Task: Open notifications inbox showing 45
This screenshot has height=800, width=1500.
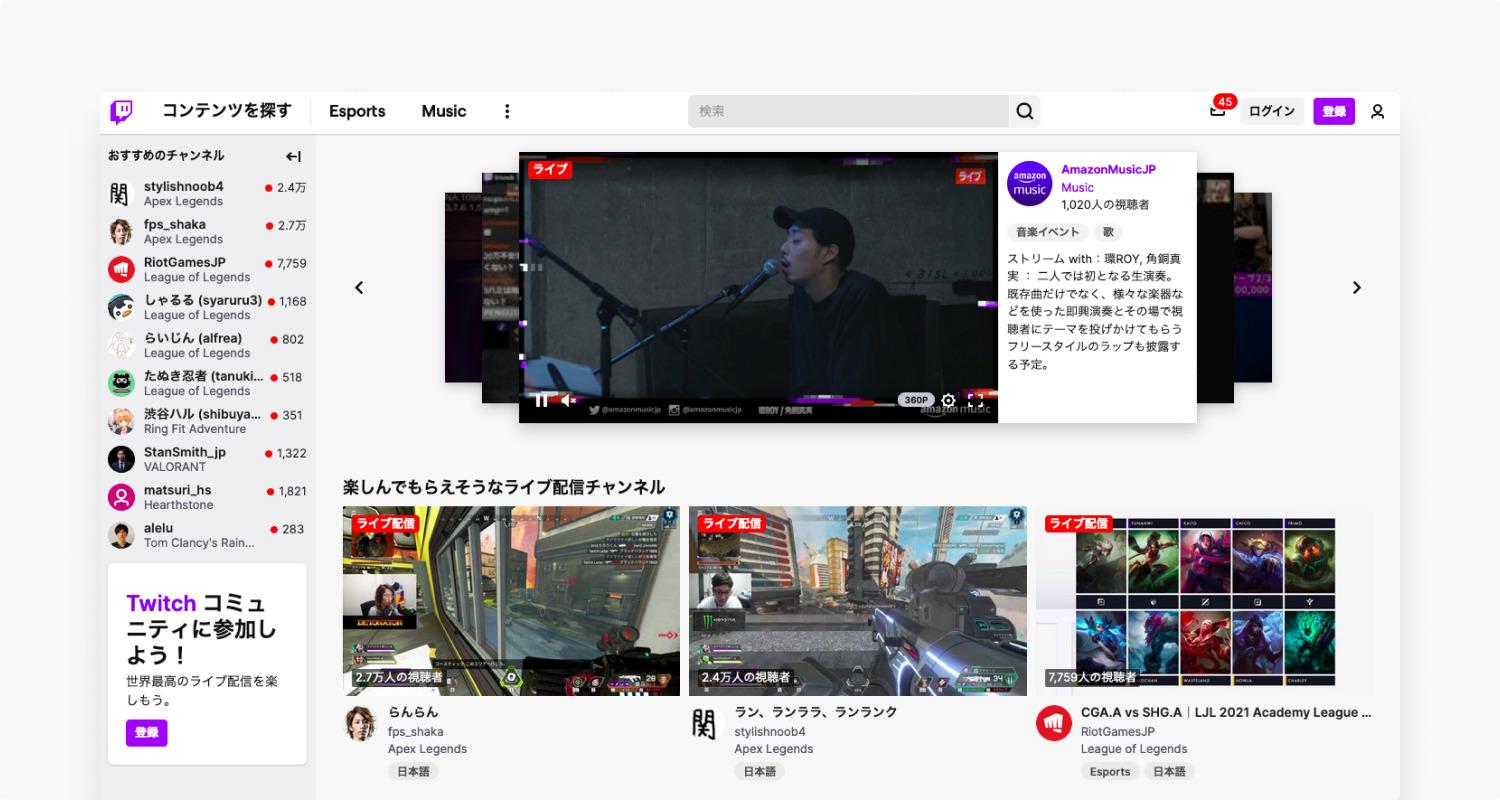Action: (x=1218, y=110)
